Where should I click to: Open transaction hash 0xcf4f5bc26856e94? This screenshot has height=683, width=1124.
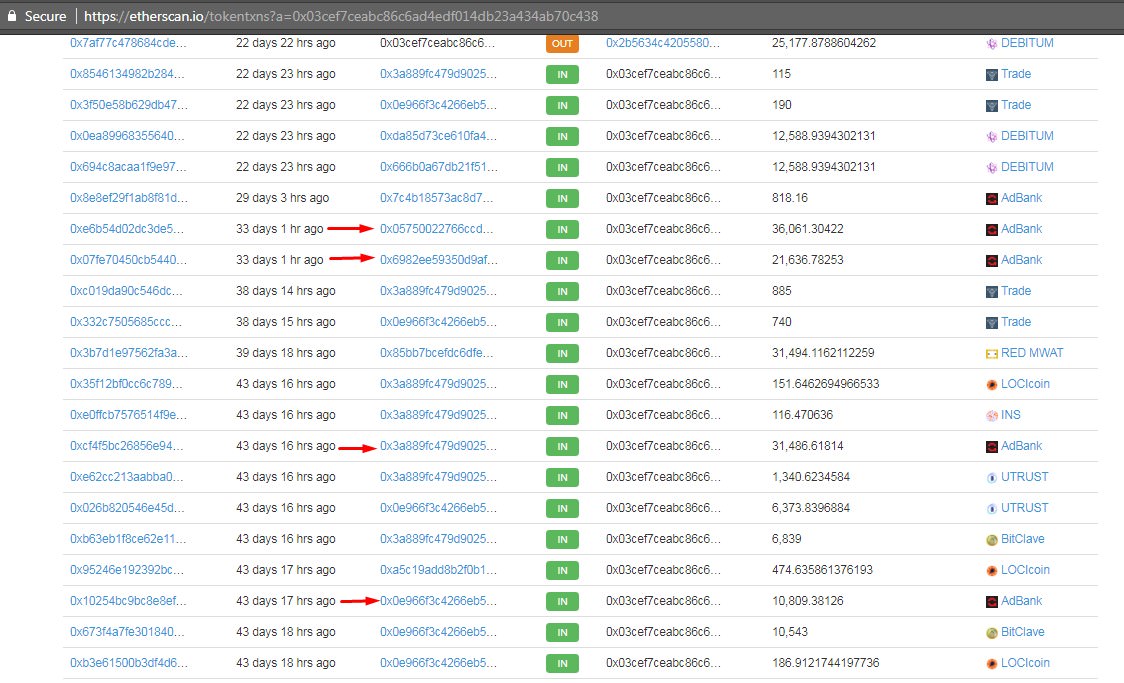(126, 446)
